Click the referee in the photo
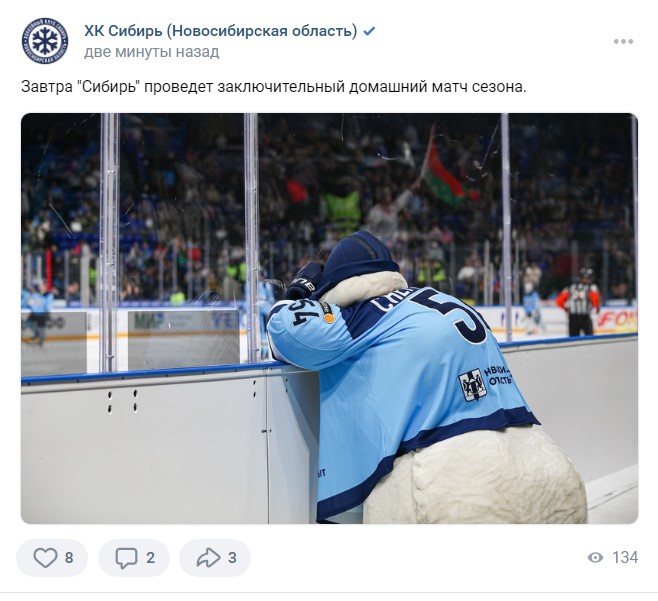The width and height of the screenshot is (658, 601). (x=580, y=301)
